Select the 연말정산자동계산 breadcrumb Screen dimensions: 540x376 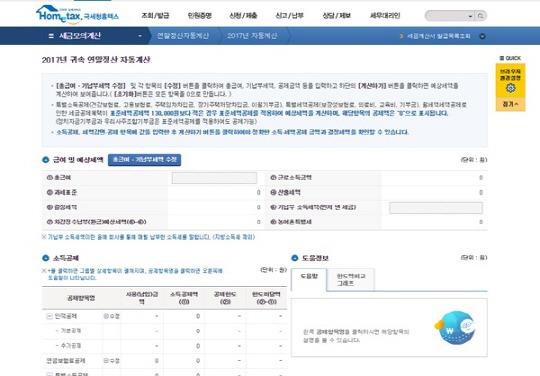pos(183,36)
